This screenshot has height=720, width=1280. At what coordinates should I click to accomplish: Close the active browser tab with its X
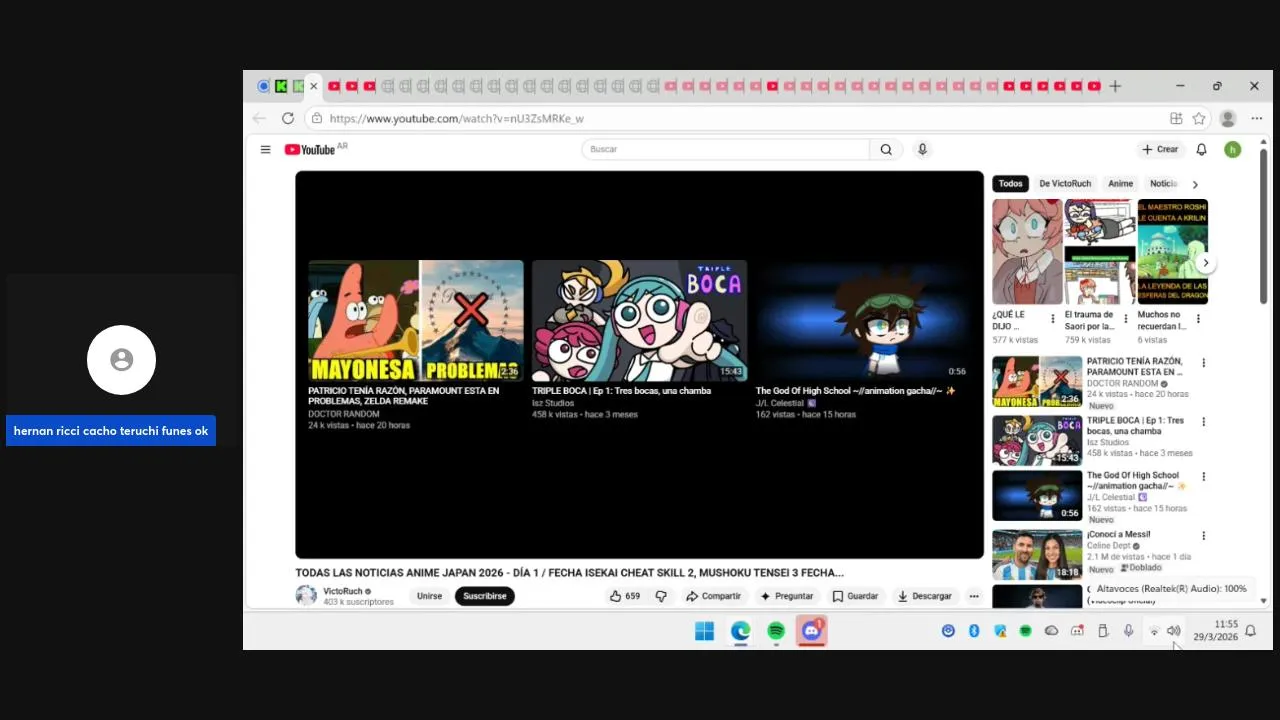point(313,86)
